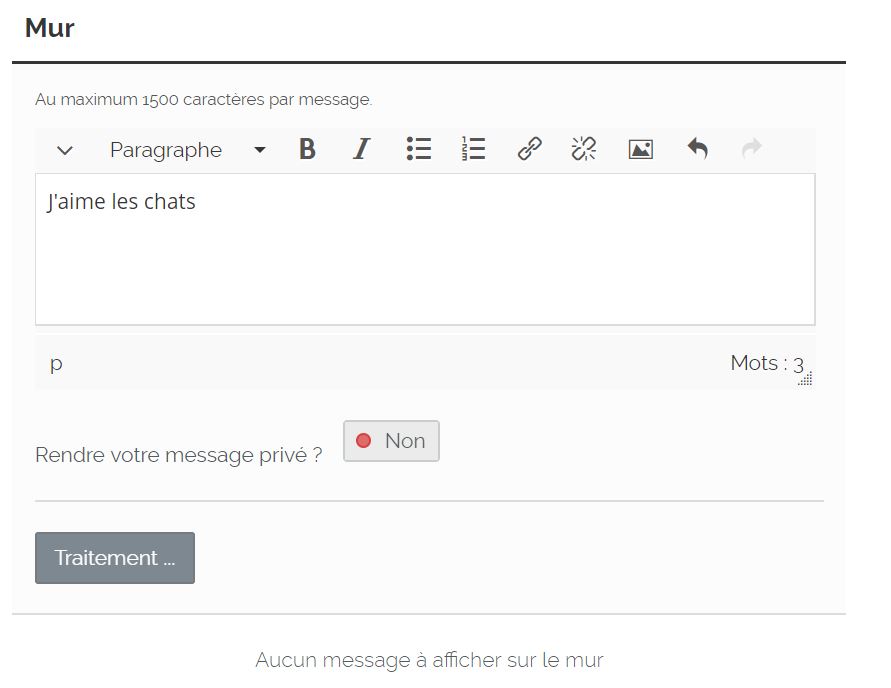Grab the editor resize handle corner
The image size is (891, 688).
point(806,379)
